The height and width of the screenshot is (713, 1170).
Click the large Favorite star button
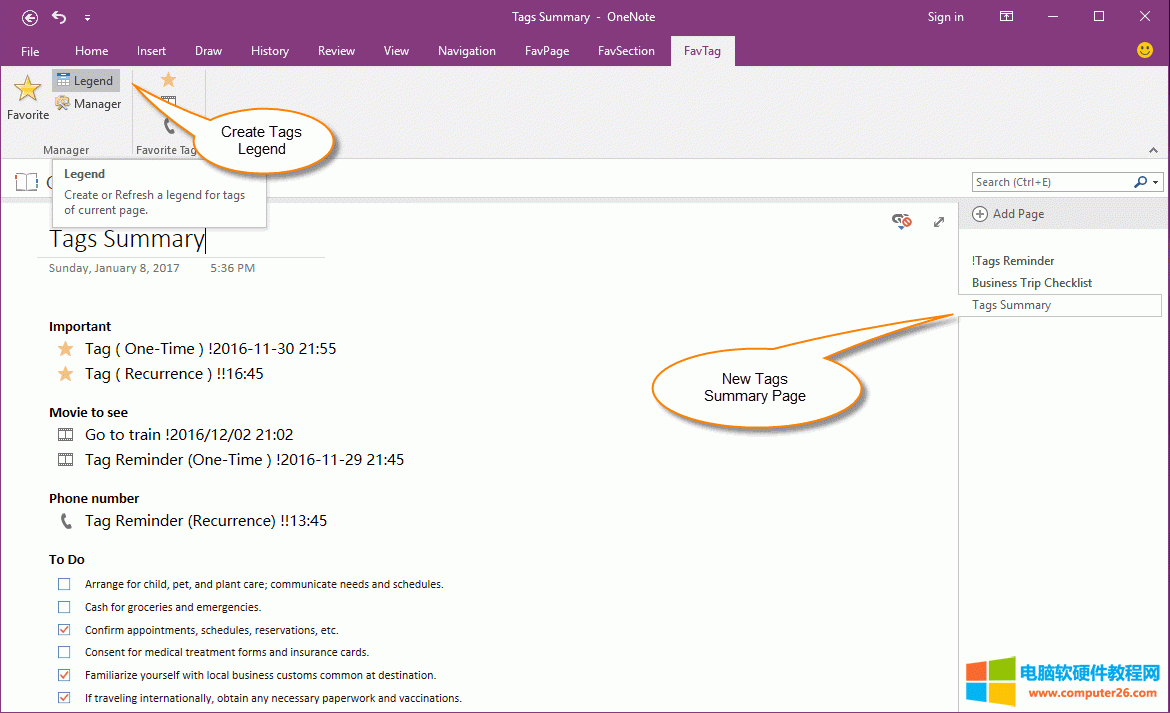pos(27,96)
